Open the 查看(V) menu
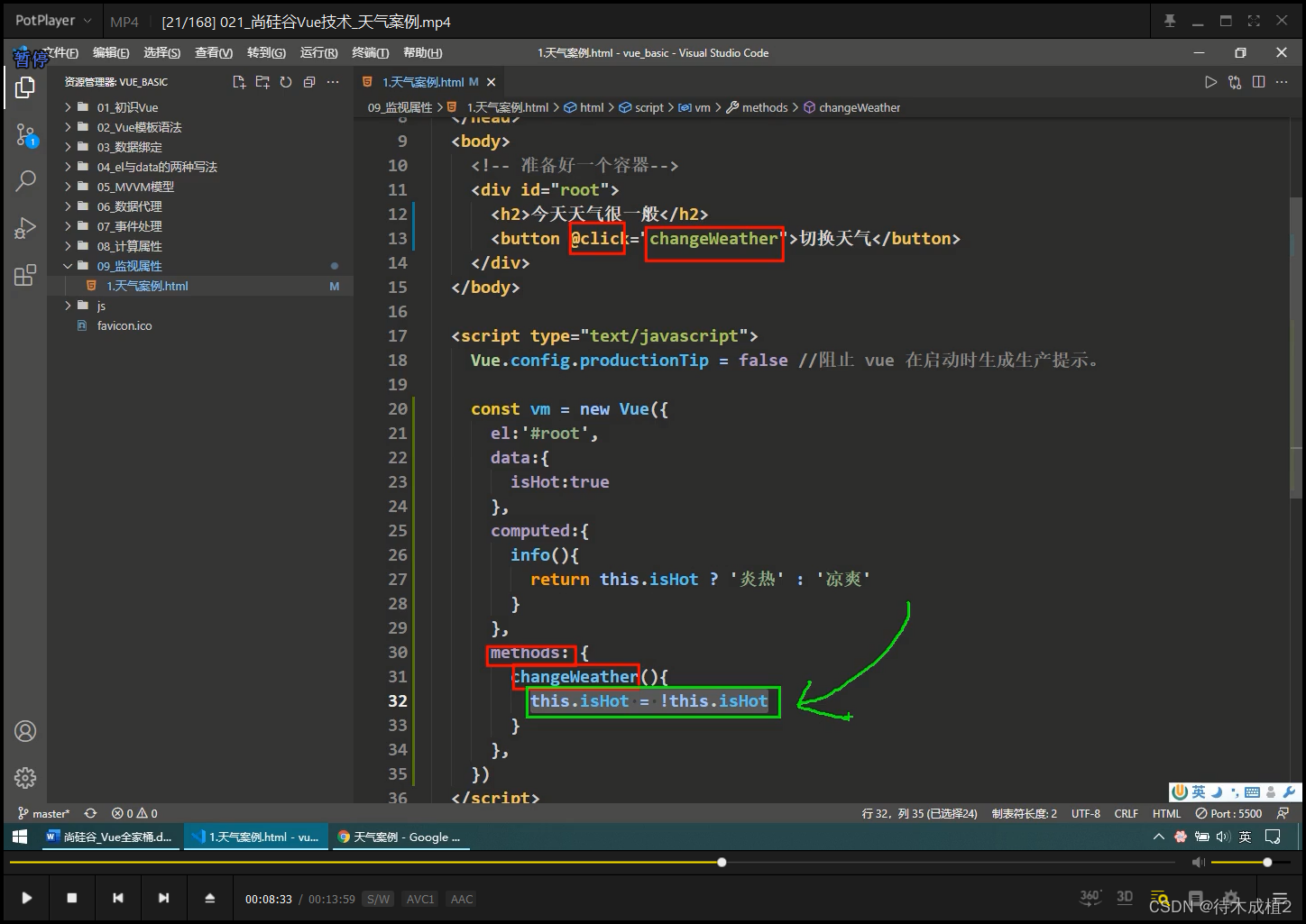The height and width of the screenshot is (924, 1306). pyautogui.click(x=213, y=53)
